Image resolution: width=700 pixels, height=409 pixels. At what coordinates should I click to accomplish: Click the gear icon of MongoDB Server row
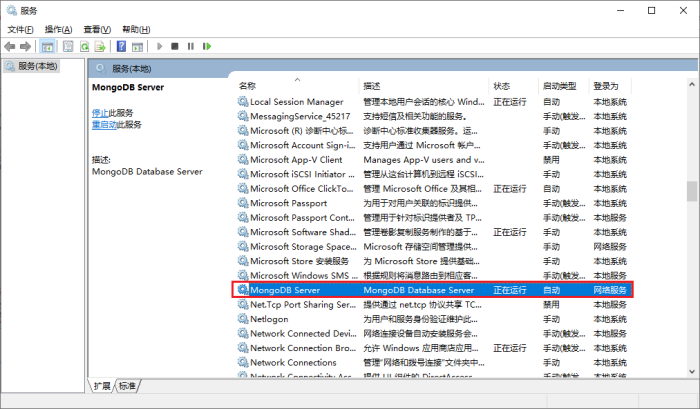[x=243, y=290]
